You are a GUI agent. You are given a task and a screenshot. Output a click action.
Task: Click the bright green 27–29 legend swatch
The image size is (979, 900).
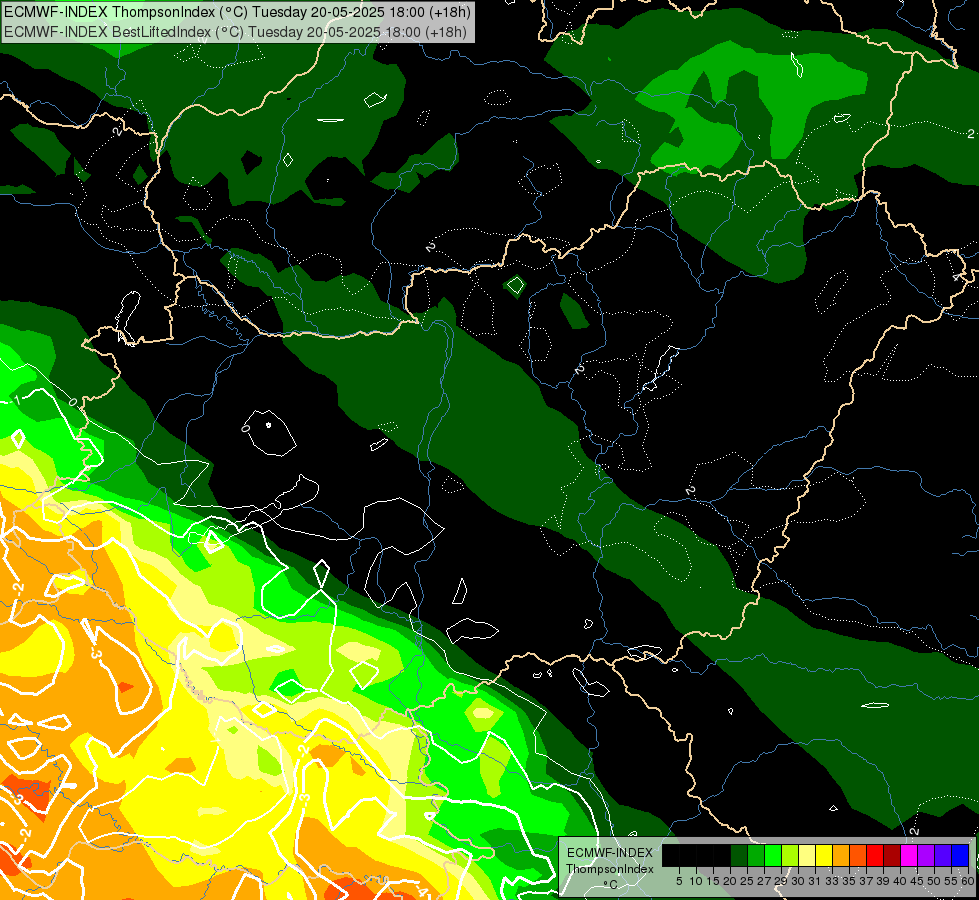click(773, 855)
